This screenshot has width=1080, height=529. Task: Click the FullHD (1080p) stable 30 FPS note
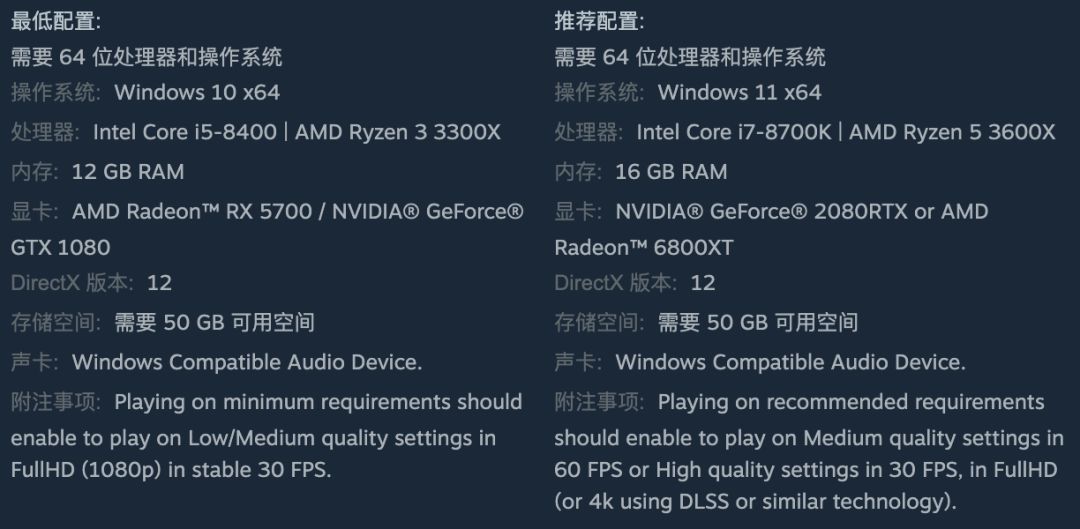tap(170, 469)
